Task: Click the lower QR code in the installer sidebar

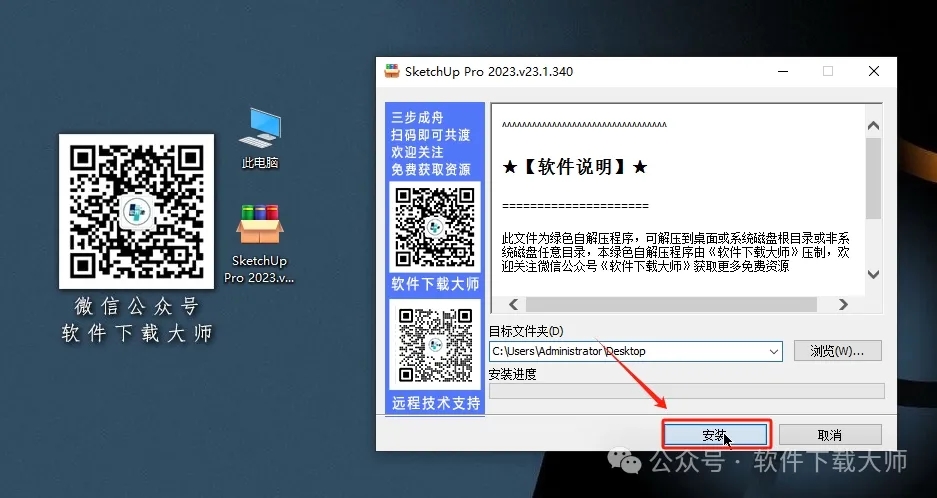Action: (435, 345)
